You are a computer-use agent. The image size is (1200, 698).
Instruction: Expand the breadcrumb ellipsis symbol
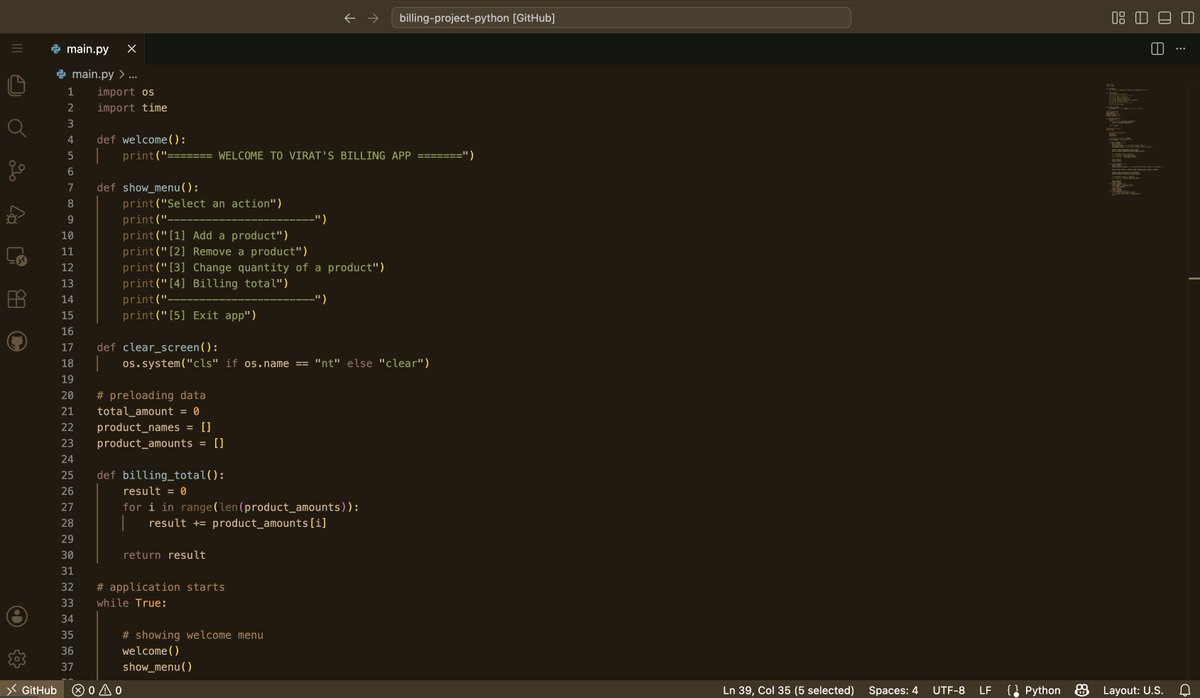[x=133, y=74]
